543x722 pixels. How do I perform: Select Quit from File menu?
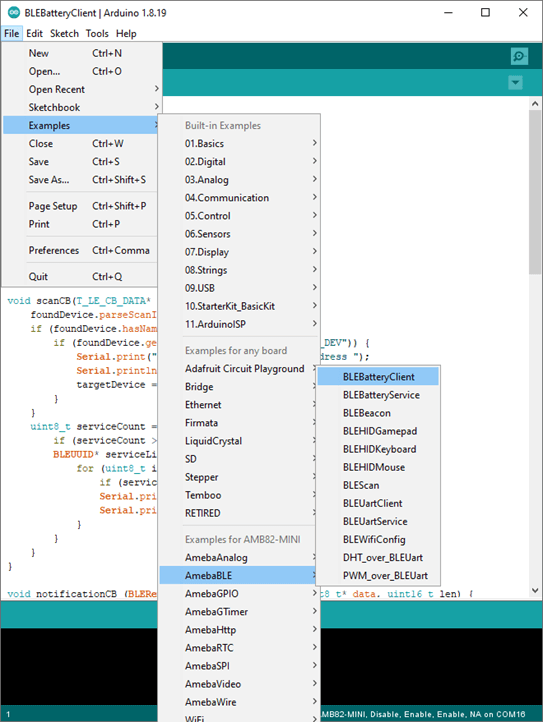click(x=81, y=277)
